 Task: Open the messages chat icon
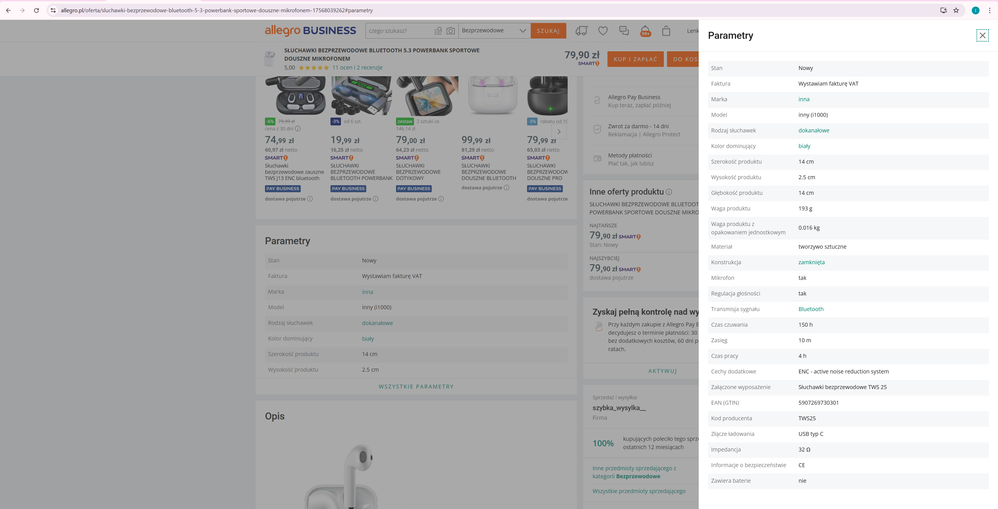(x=624, y=31)
